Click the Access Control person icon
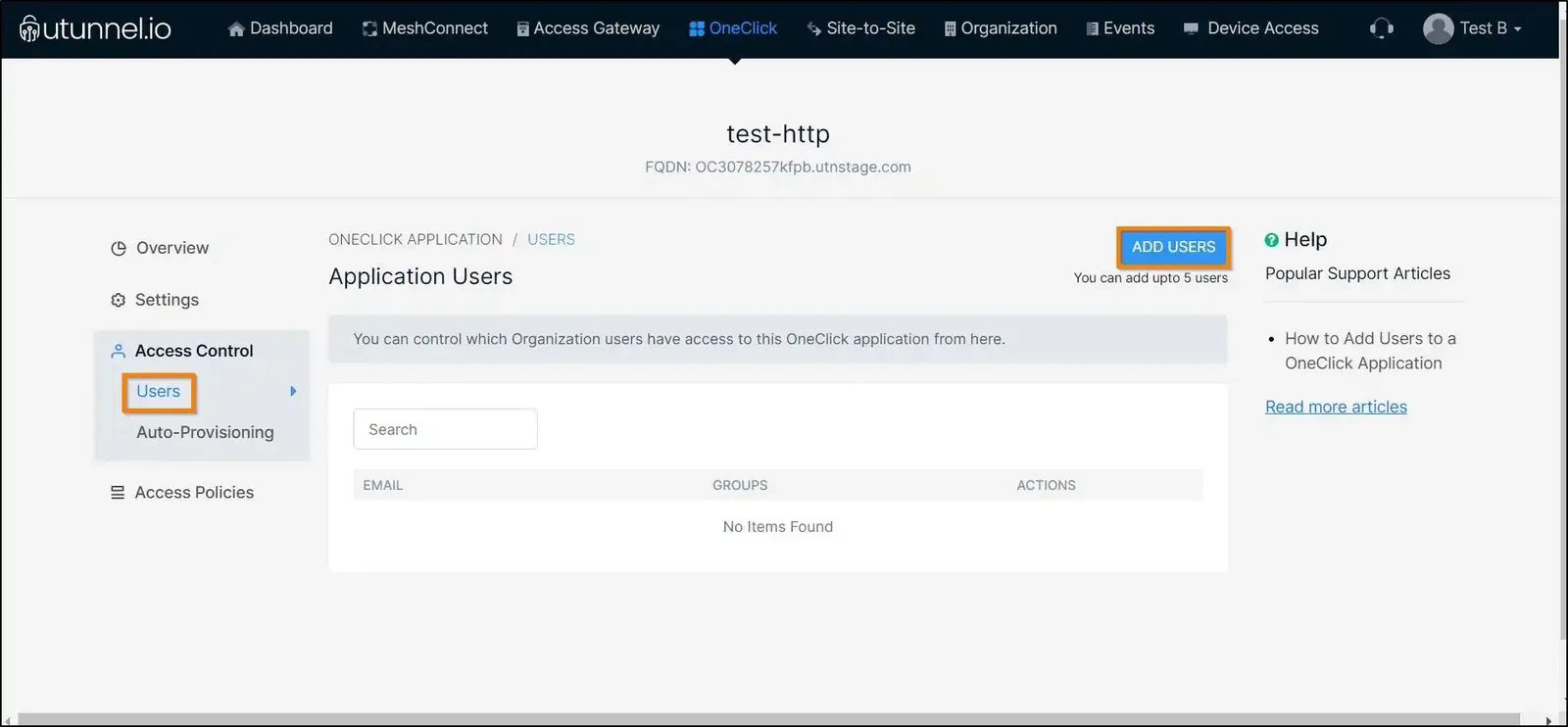This screenshot has height=727, width=1568. (x=119, y=351)
